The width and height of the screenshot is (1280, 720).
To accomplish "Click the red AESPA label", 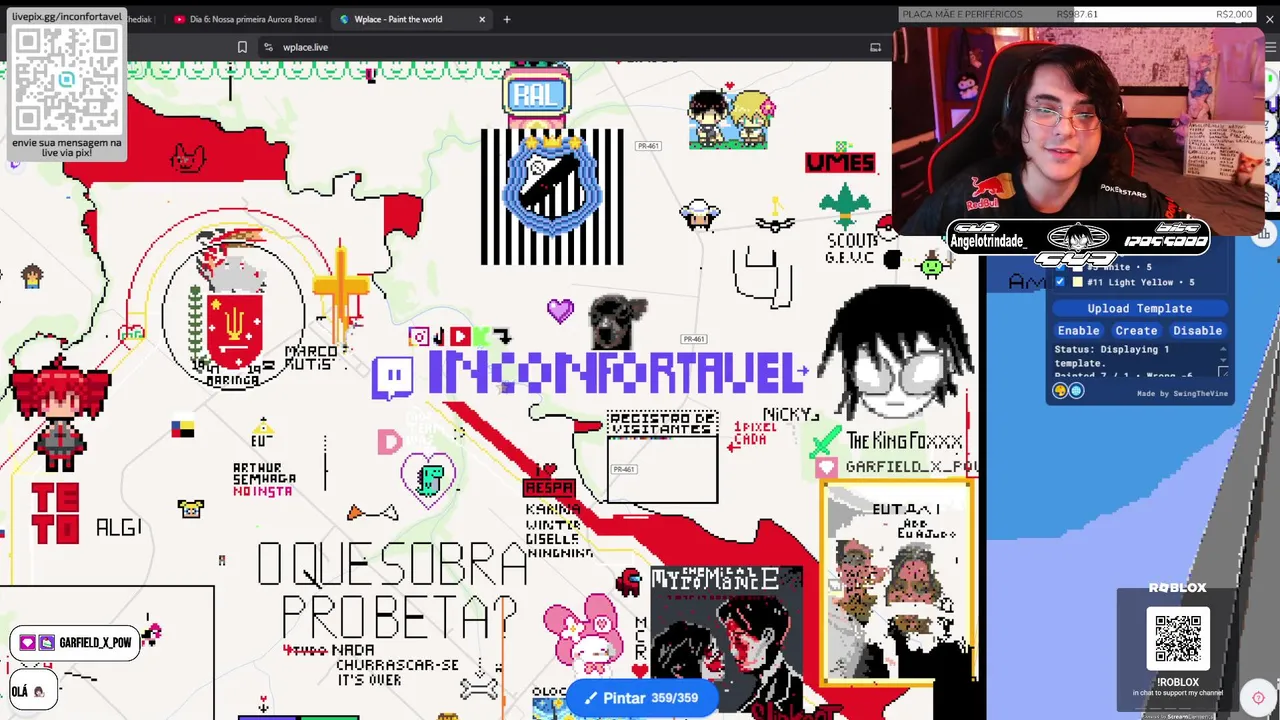I will tap(549, 487).
